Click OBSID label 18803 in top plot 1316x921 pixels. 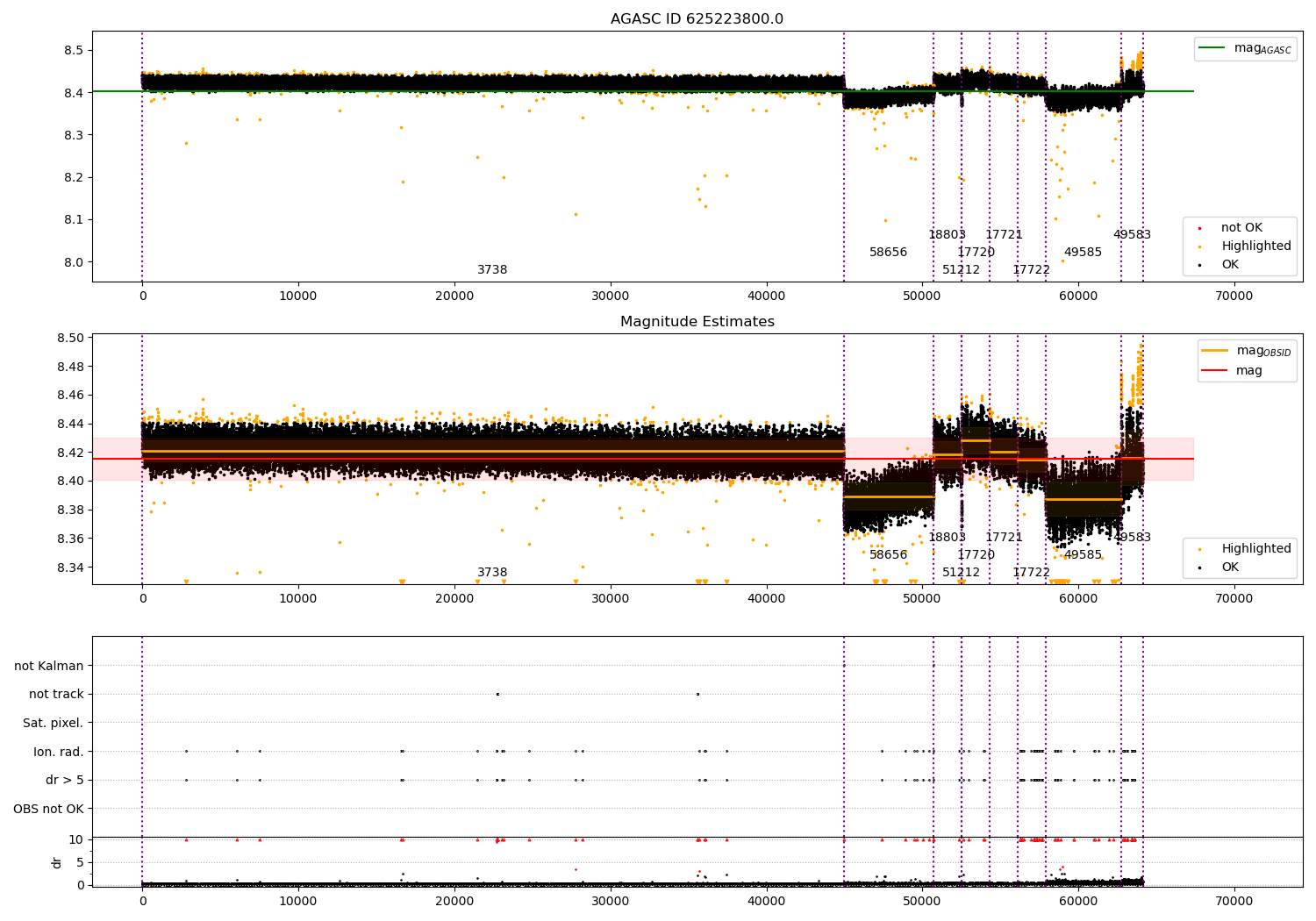coord(947,235)
